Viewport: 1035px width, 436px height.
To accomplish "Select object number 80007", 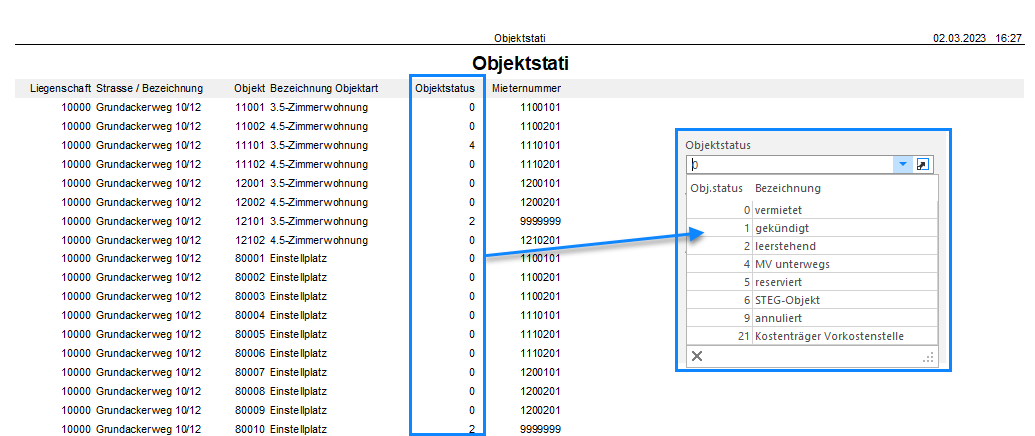I will (x=250, y=373).
